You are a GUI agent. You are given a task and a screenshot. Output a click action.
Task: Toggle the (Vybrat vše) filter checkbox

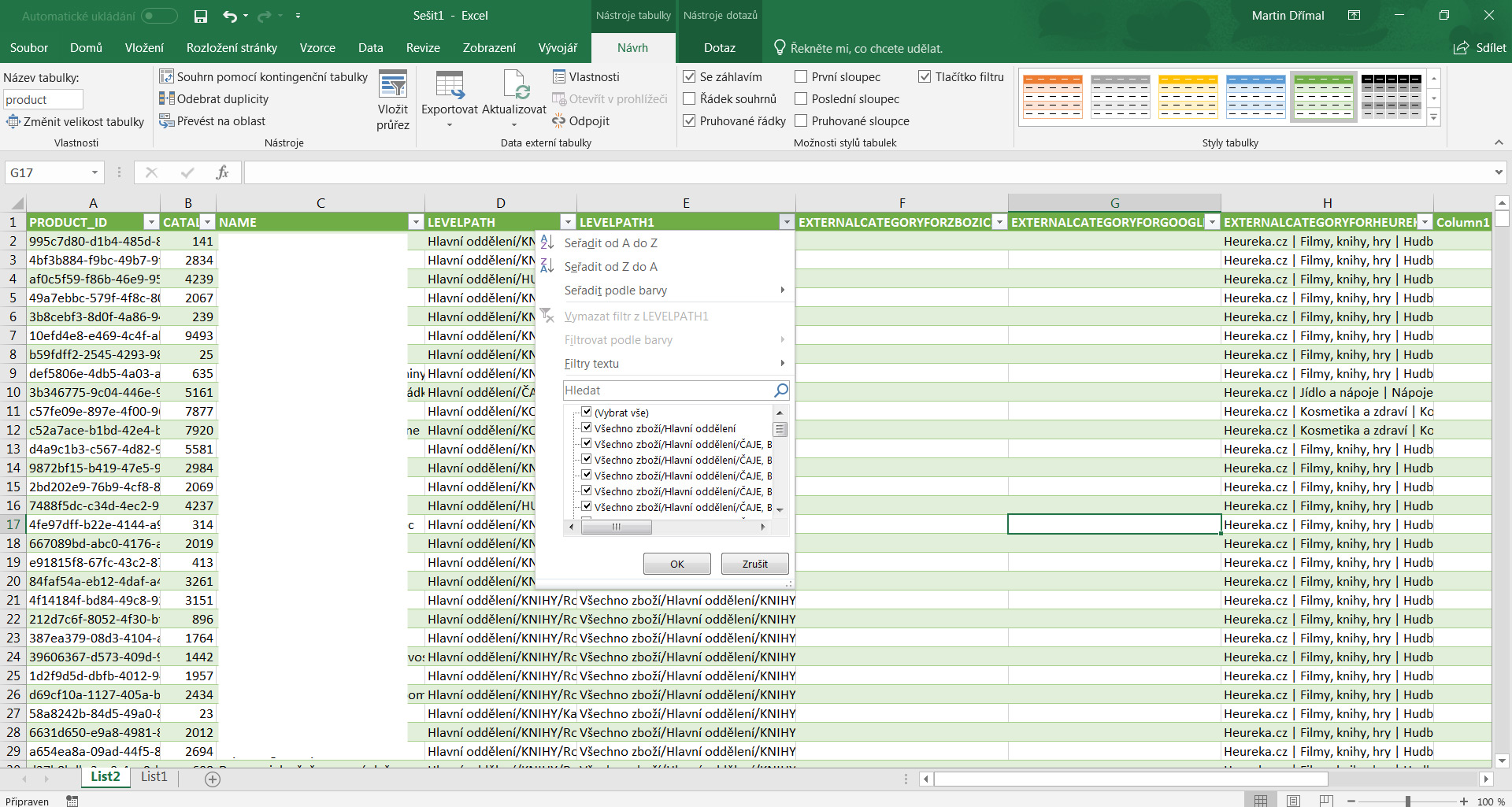tap(587, 412)
